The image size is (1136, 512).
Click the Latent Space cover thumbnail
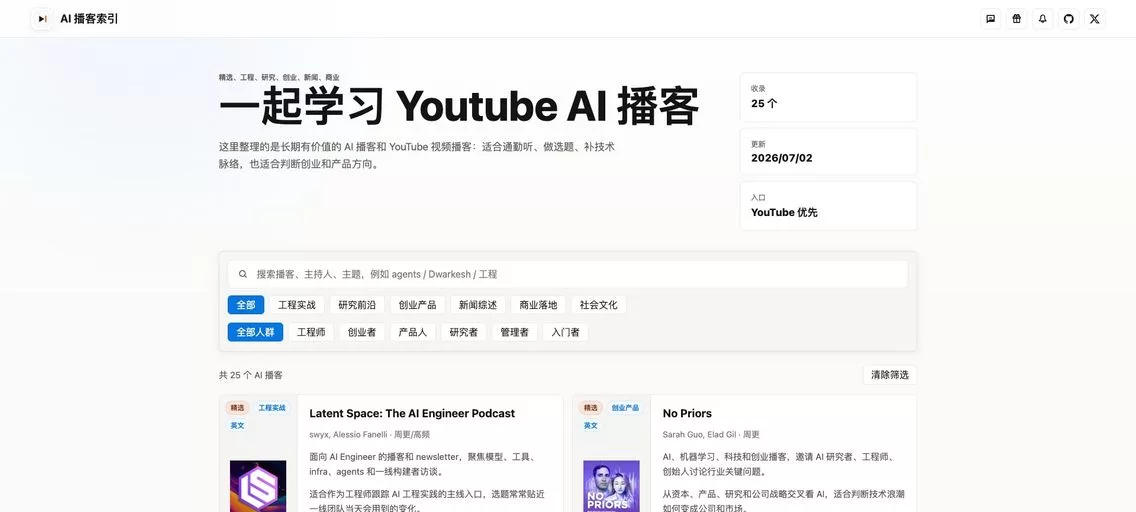pos(258,486)
